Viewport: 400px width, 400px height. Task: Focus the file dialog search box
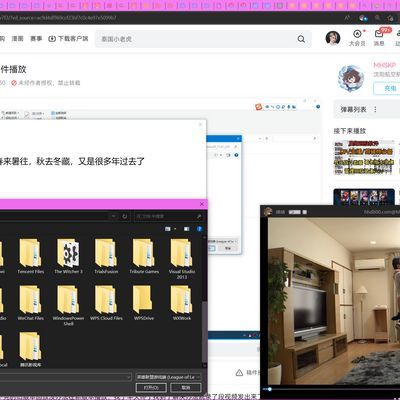169,216
